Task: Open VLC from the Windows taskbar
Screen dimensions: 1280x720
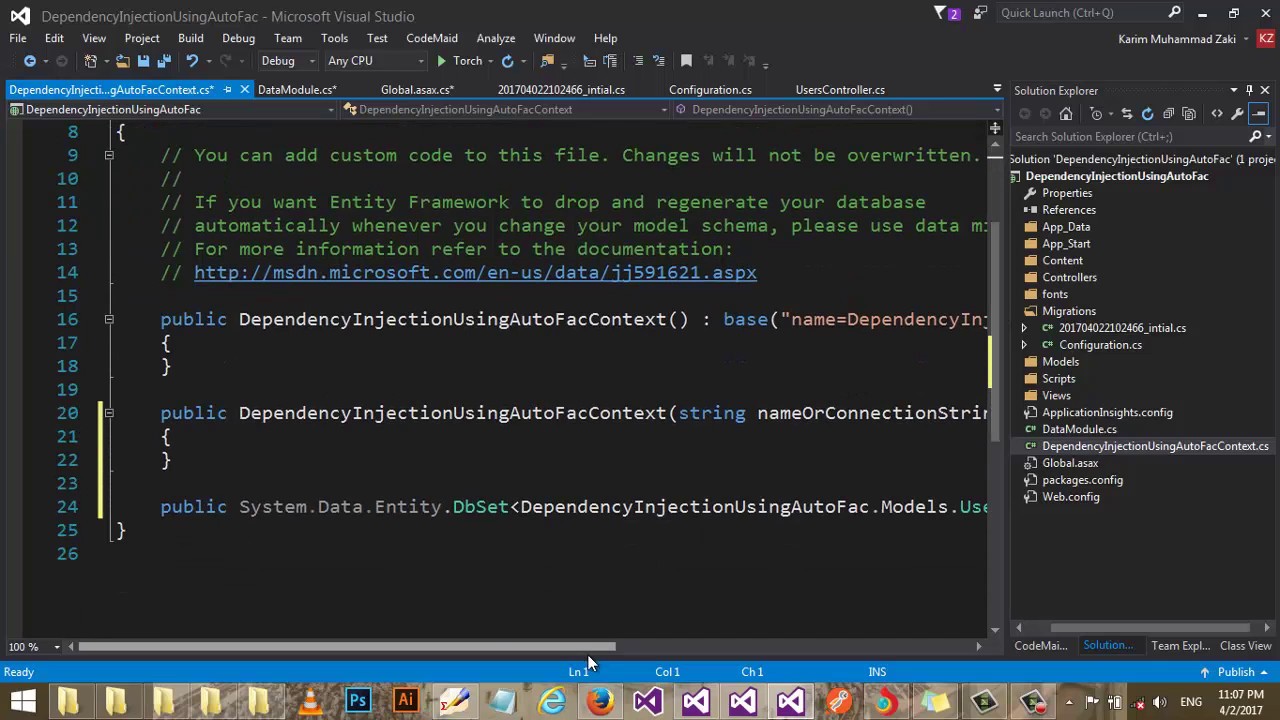Action: pos(310,701)
